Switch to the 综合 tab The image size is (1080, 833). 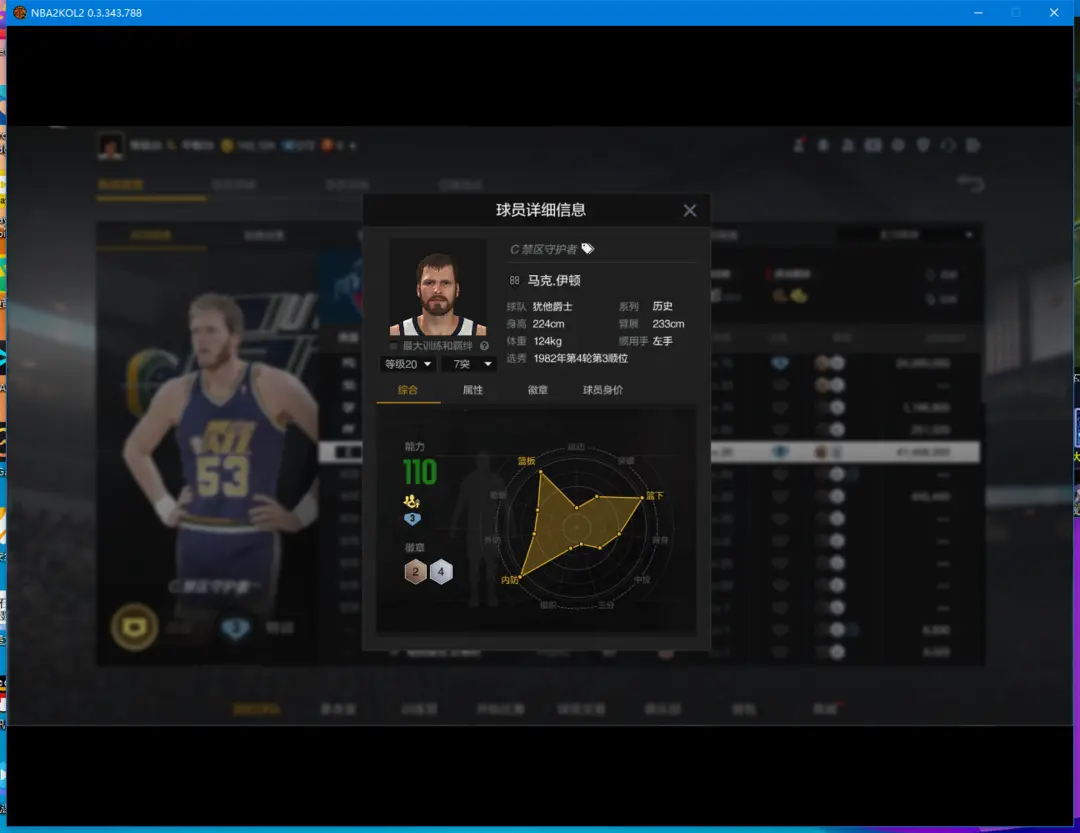(x=408, y=390)
